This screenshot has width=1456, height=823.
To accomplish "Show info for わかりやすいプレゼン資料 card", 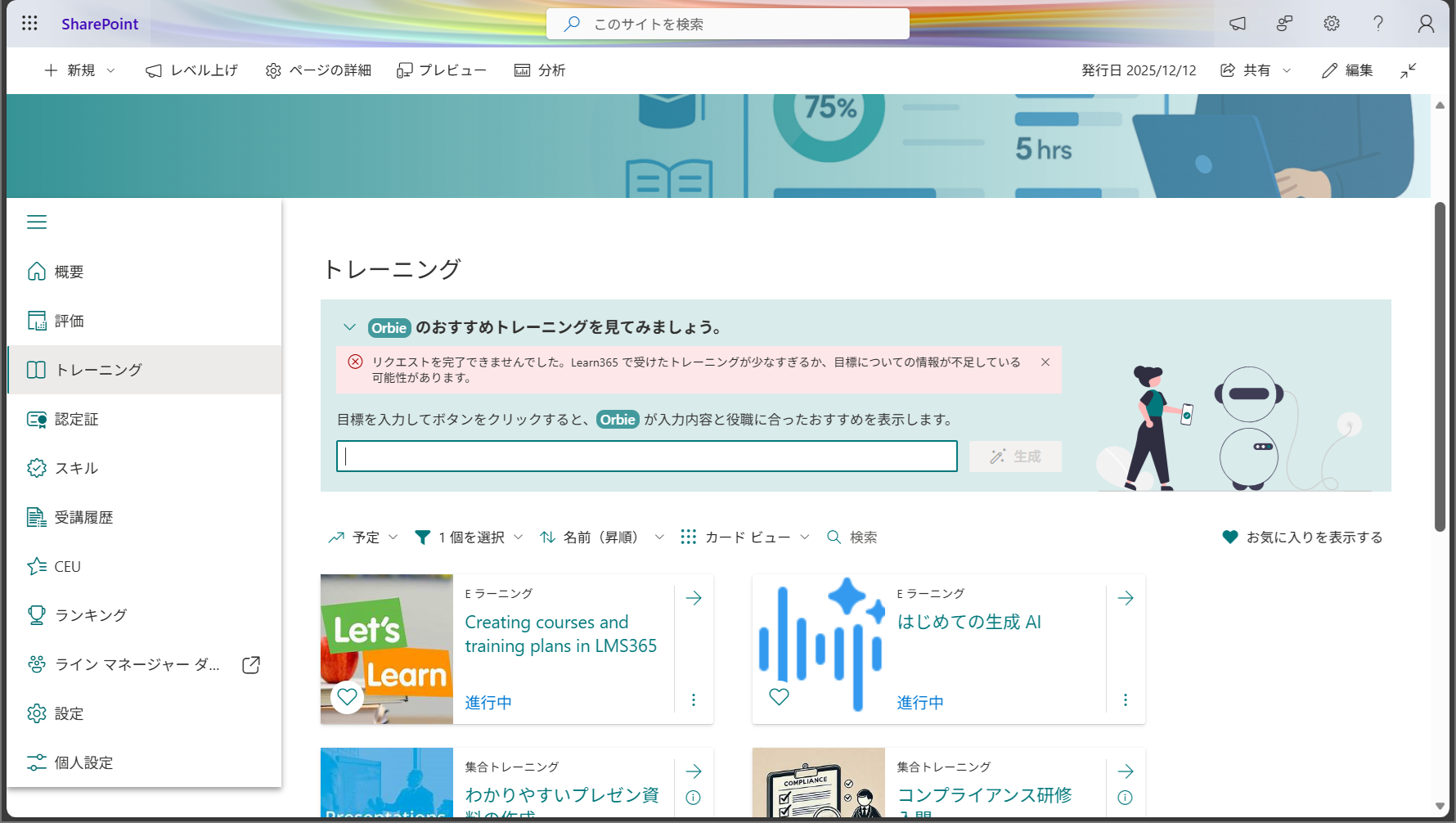I will coord(694,798).
